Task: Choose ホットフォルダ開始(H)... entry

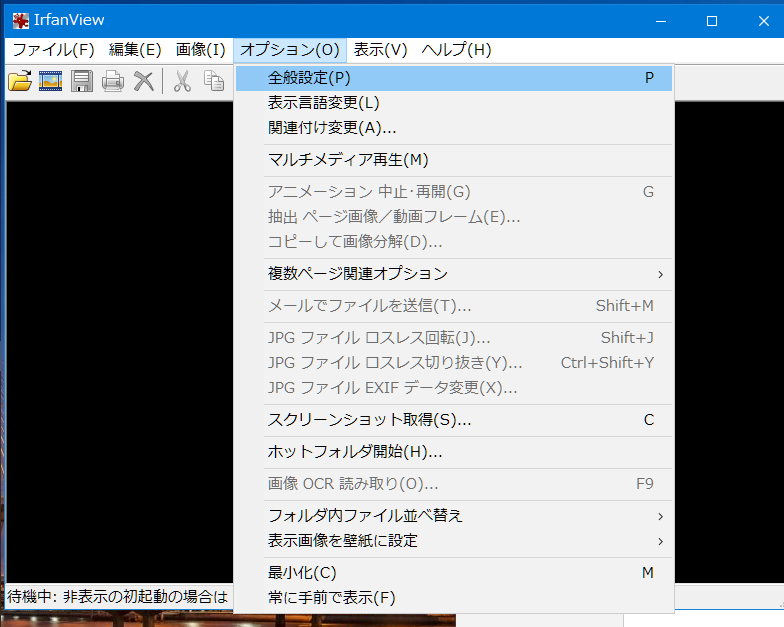Action: click(x=454, y=452)
